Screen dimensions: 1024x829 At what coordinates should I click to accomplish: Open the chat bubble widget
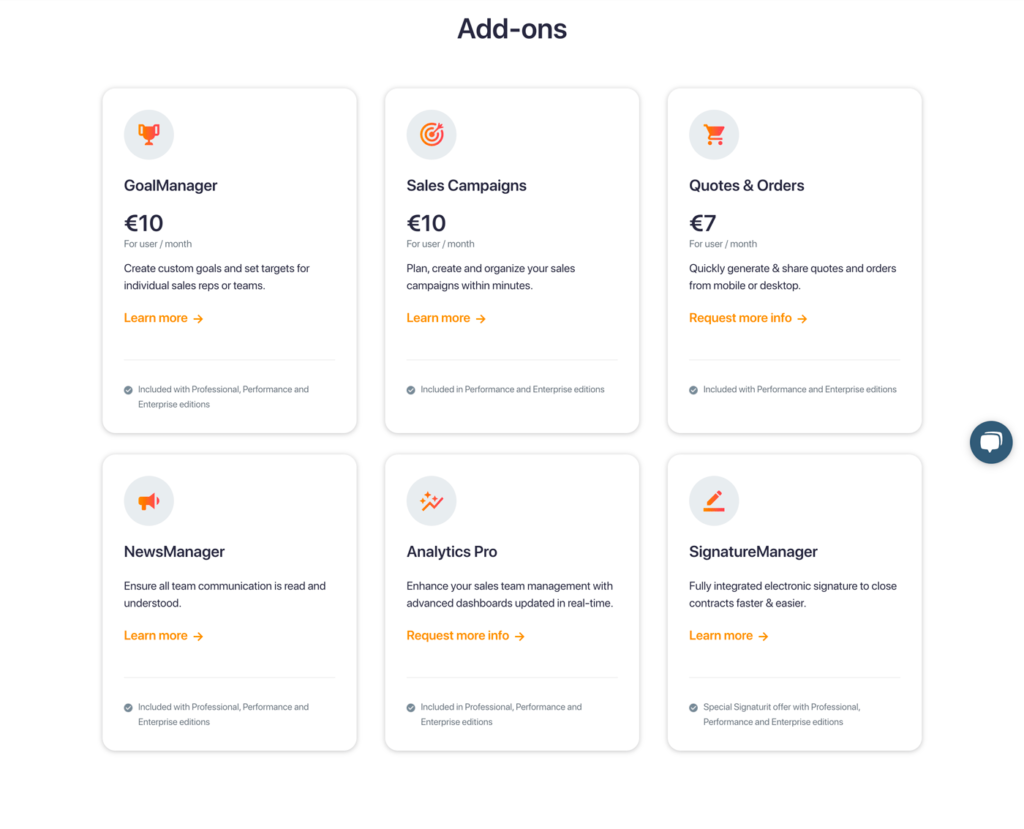[991, 442]
